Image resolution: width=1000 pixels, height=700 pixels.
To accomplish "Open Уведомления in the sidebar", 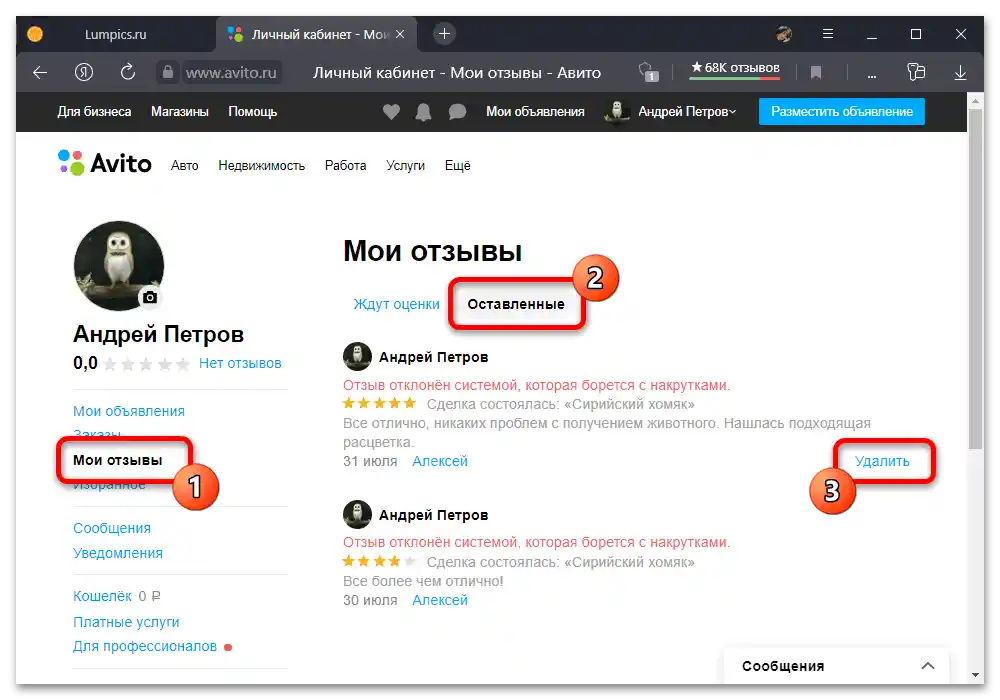I will (118, 553).
